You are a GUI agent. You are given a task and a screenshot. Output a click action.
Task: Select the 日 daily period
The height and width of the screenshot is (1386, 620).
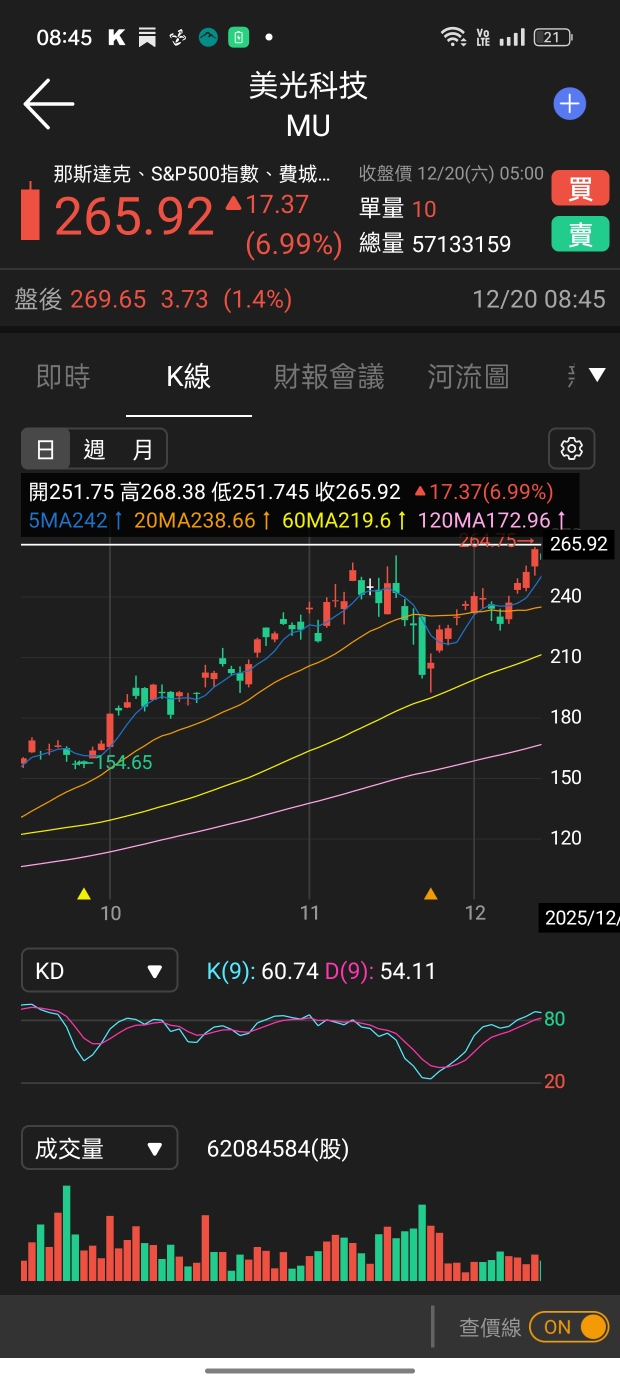pyautogui.click(x=46, y=449)
